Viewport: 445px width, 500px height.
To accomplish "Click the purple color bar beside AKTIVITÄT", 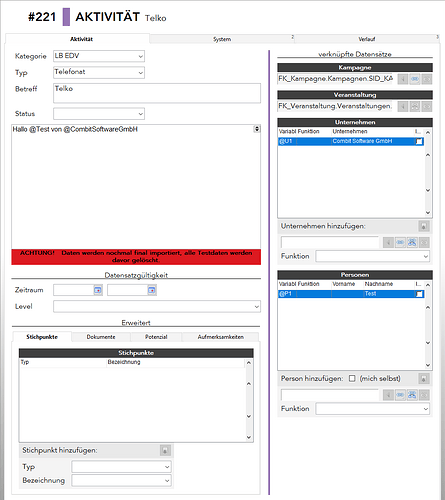I will point(66,17).
